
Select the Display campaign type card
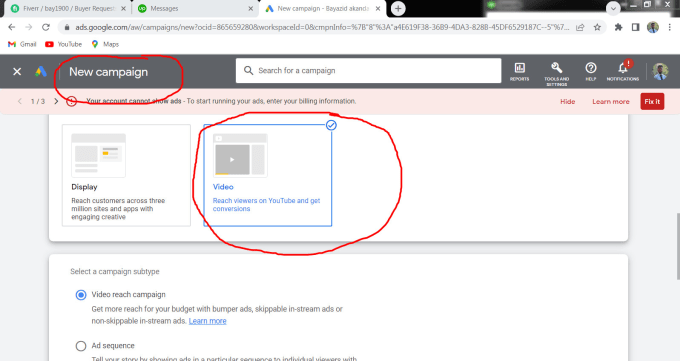click(126, 175)
